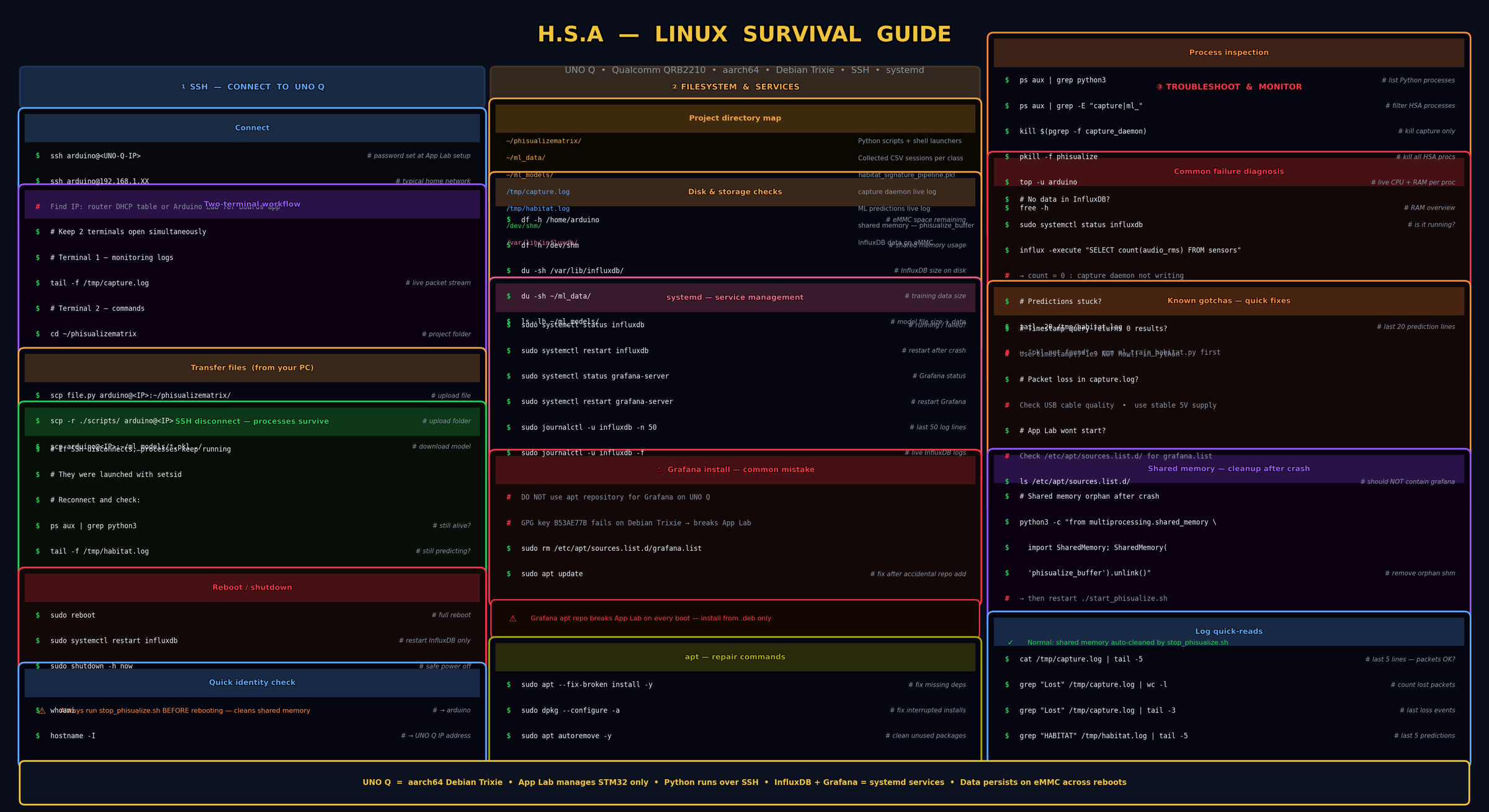Click the "~/phisualizematrix/" directory entry
The height and width of the screenshot is (812, 1489).
coord(544,141)
